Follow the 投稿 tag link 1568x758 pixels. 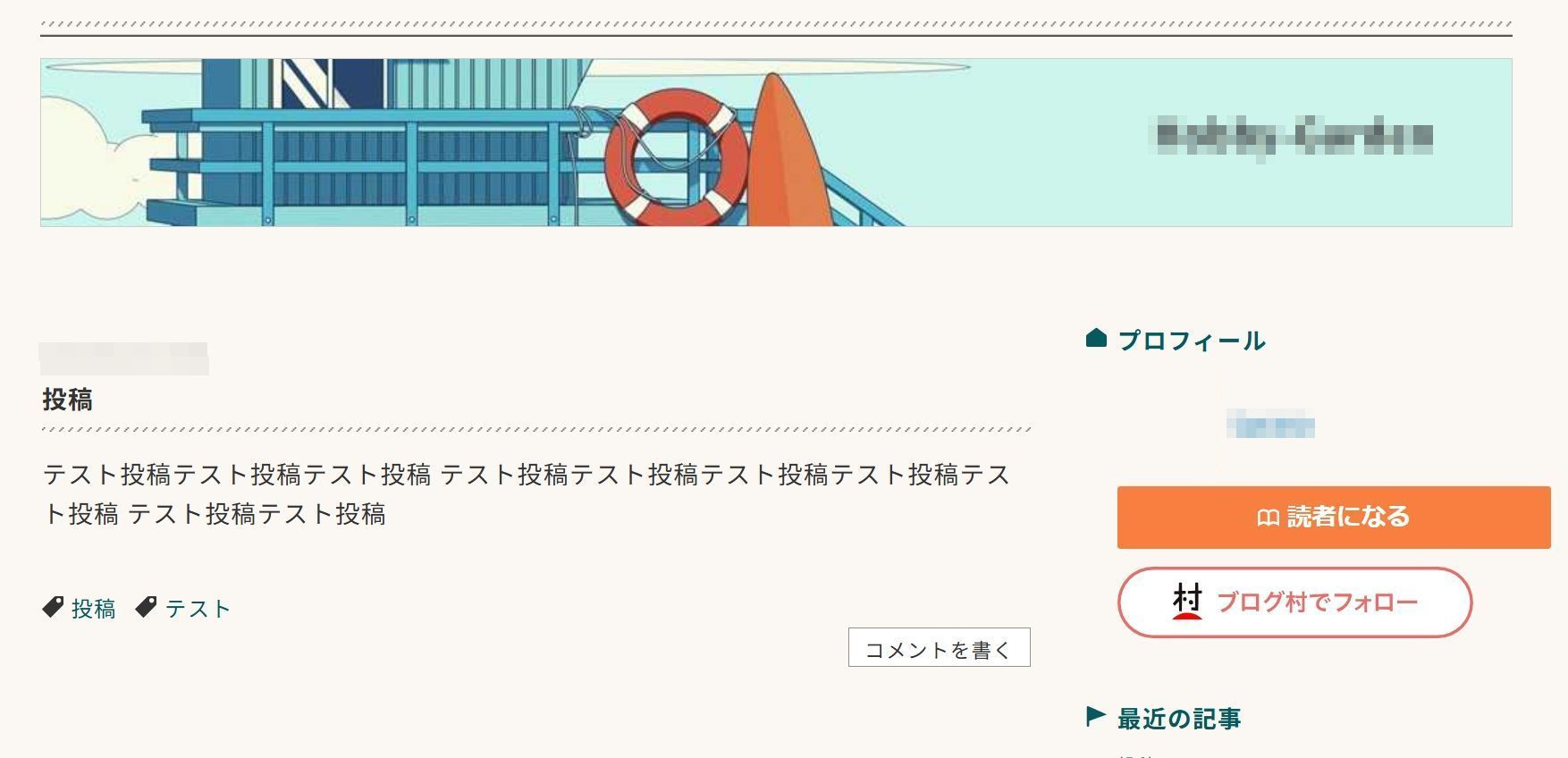point(92,609)
